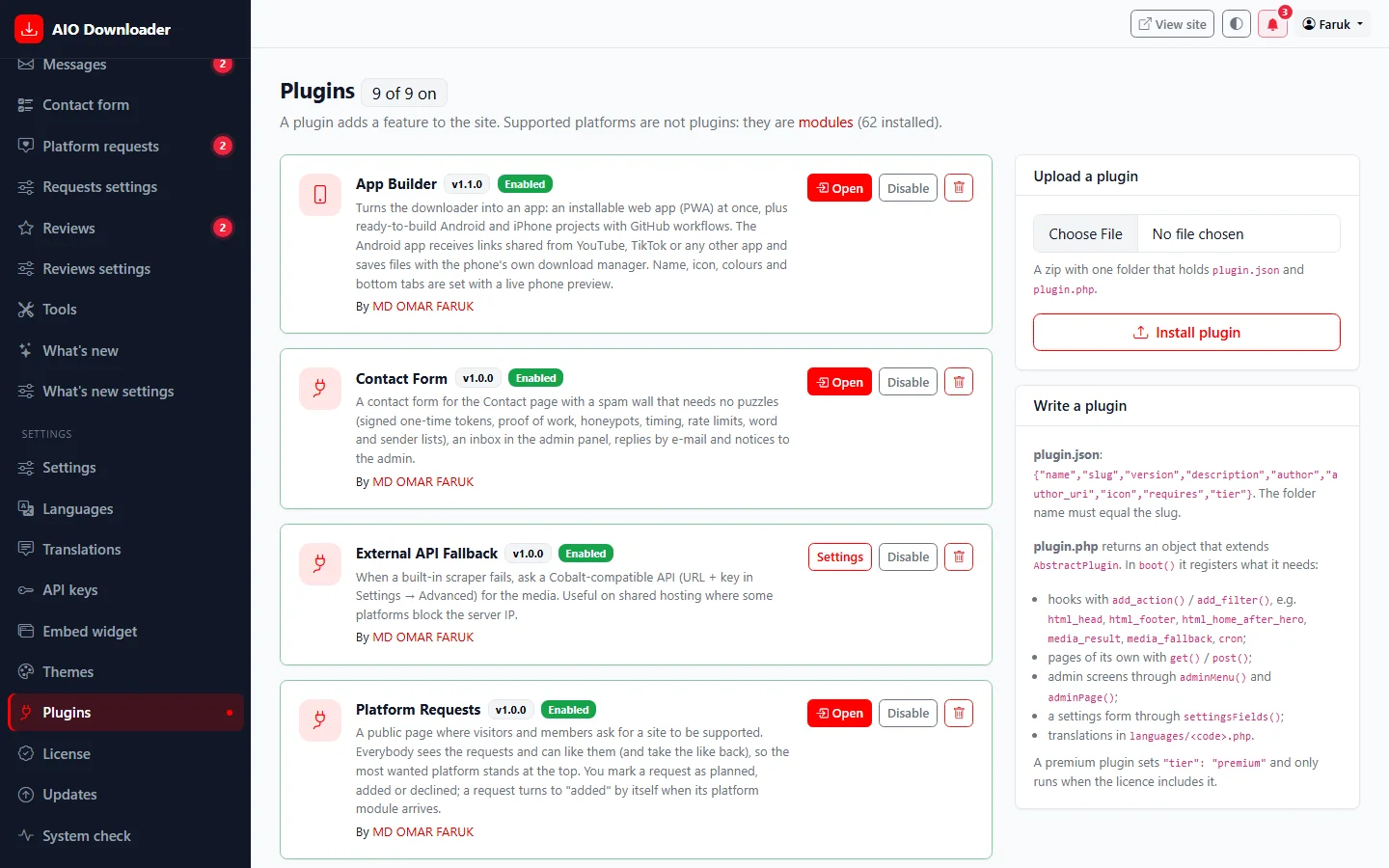Open License sidebar item

coord(125,754)
